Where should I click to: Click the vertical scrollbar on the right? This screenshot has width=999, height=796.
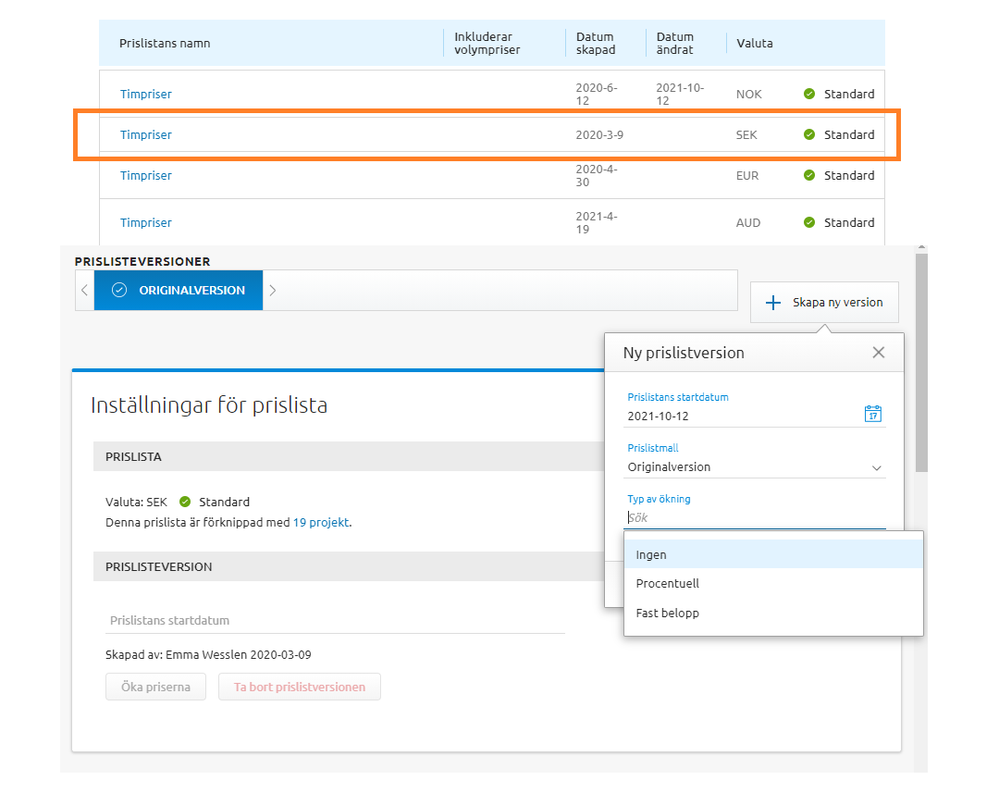[921, 360]
